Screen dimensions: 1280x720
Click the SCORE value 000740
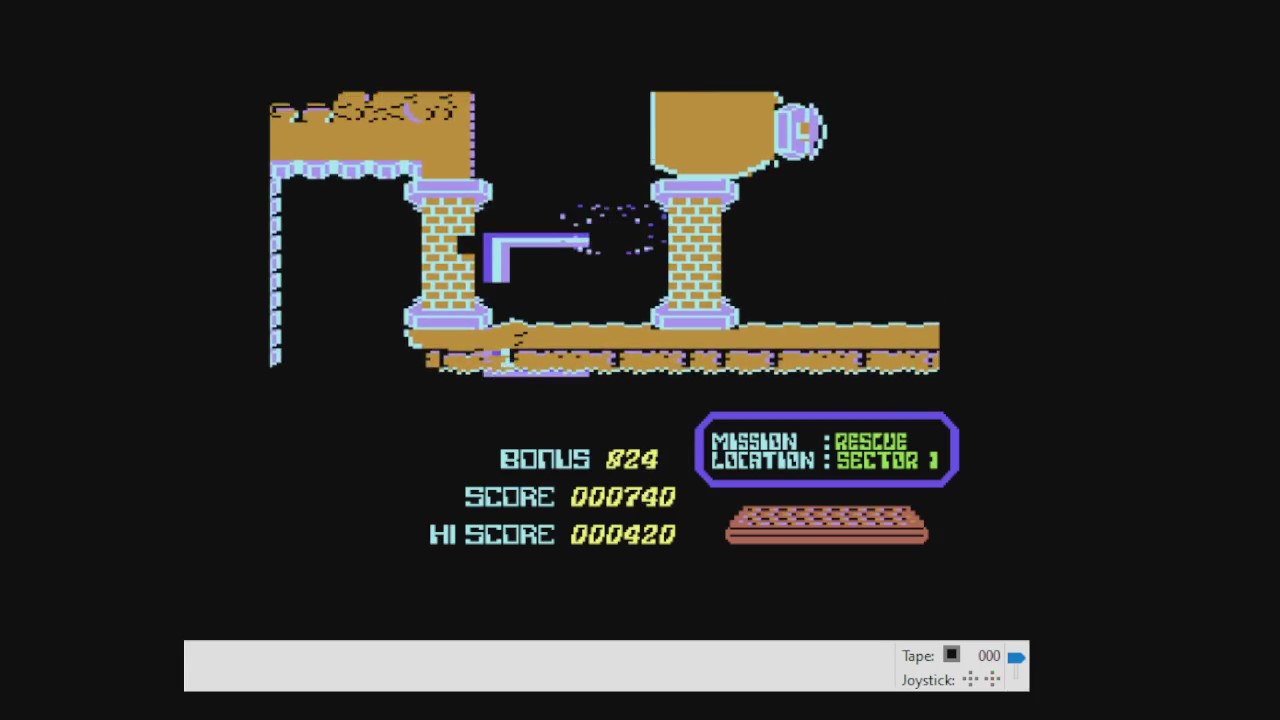623,497
